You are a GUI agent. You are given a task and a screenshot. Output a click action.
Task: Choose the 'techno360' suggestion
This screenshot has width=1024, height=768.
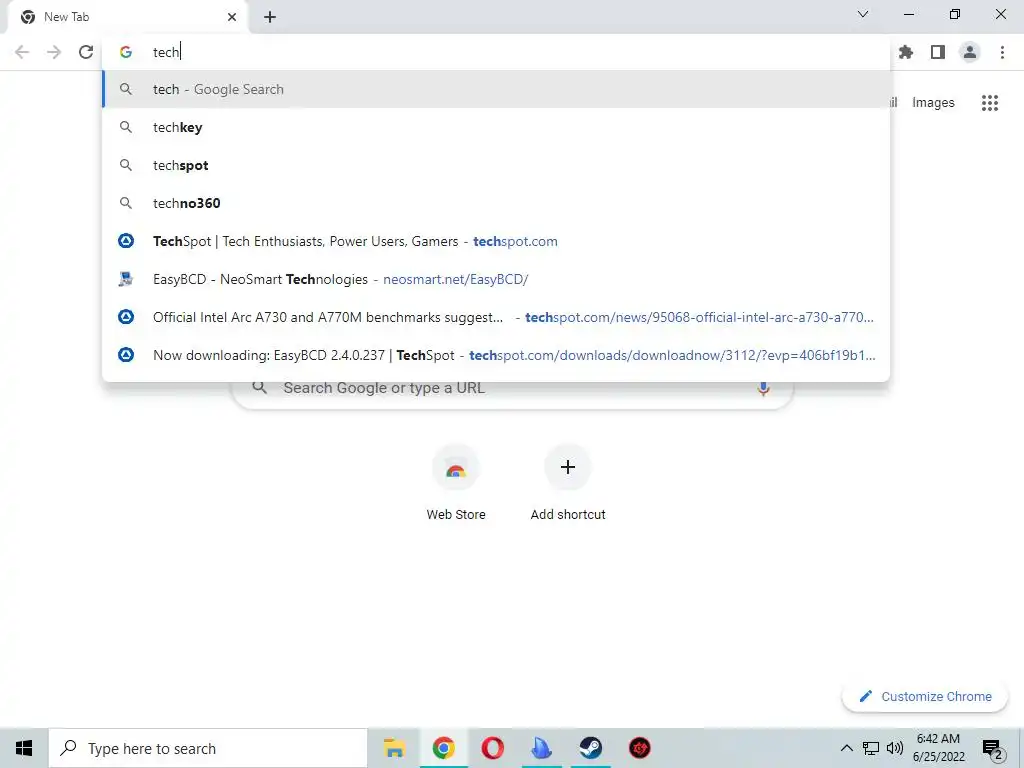[x=496, y=203]
